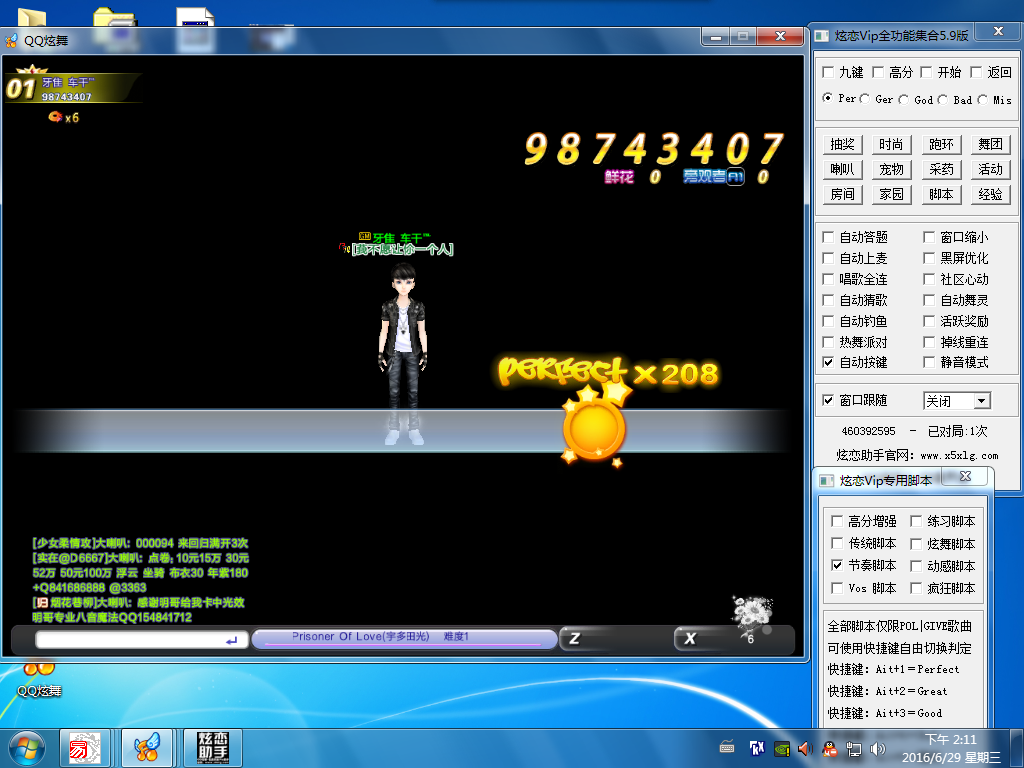Close the 炫恋Vip专用脚本 window
Screen dimensions: 1024x768
point(966,477)
